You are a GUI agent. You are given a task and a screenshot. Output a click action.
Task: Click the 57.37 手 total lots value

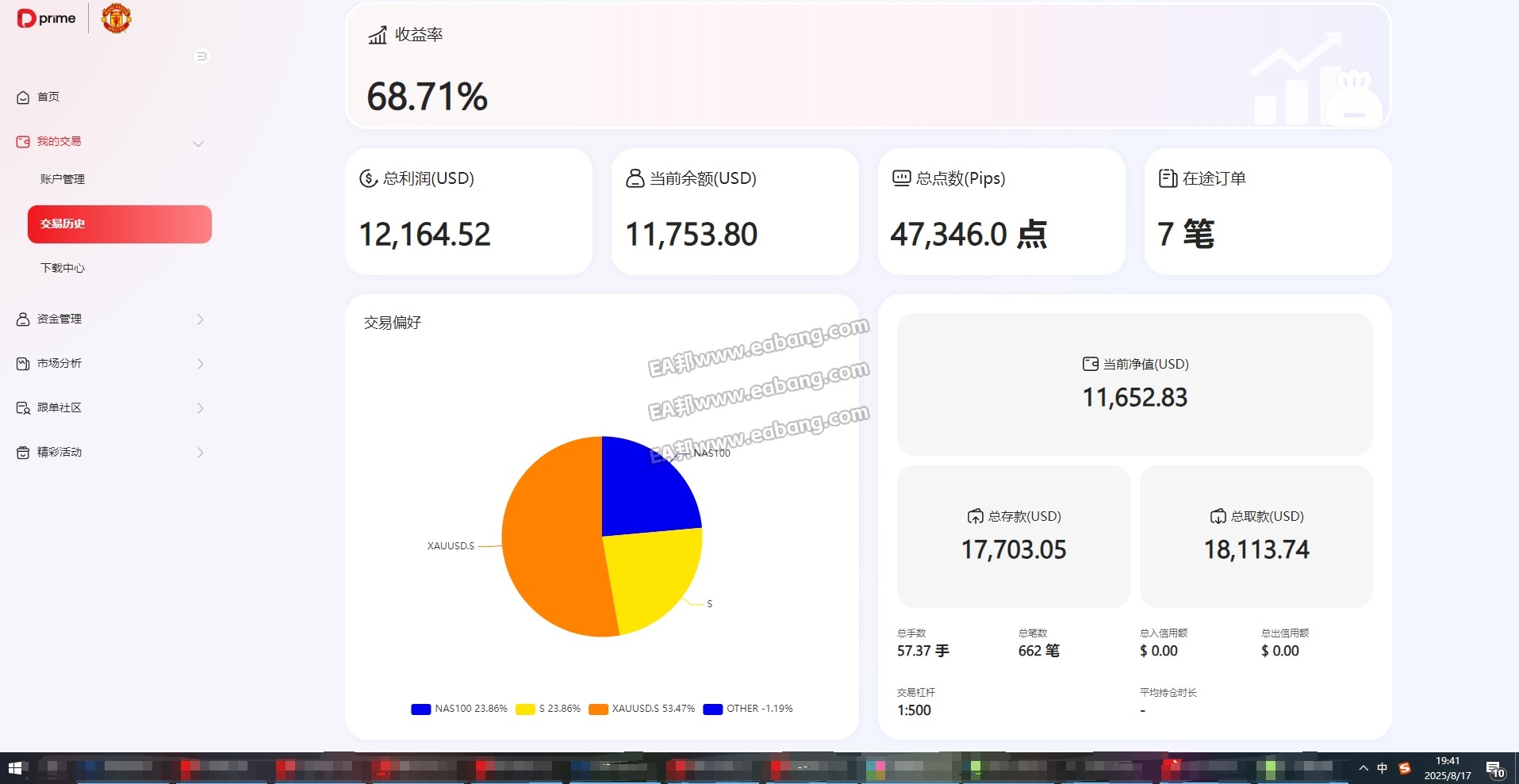click(923, 651)
